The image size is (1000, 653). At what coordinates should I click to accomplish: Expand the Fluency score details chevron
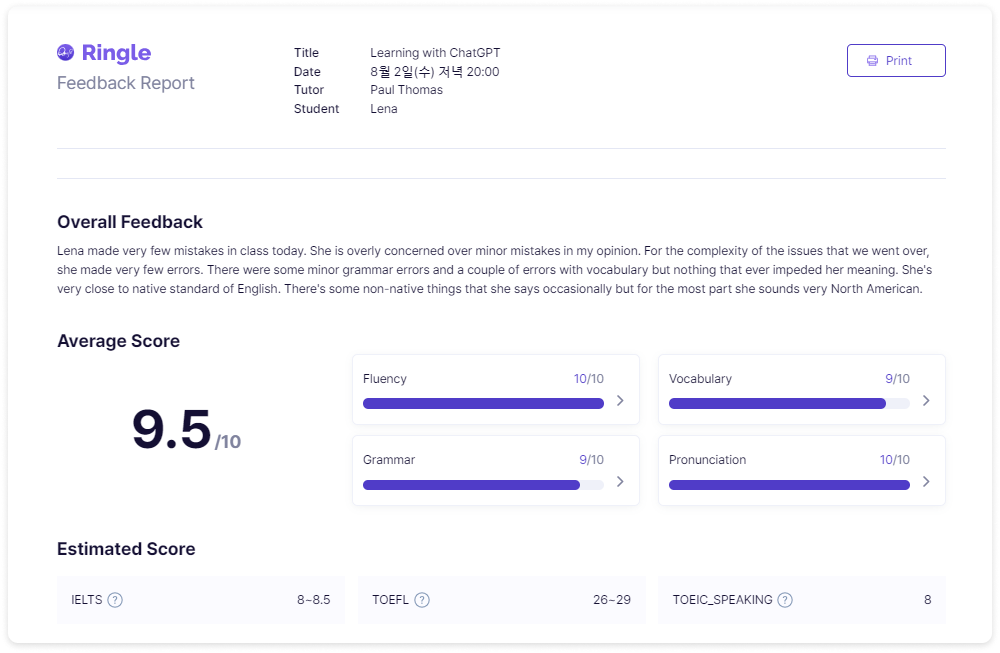pos(620,400)
